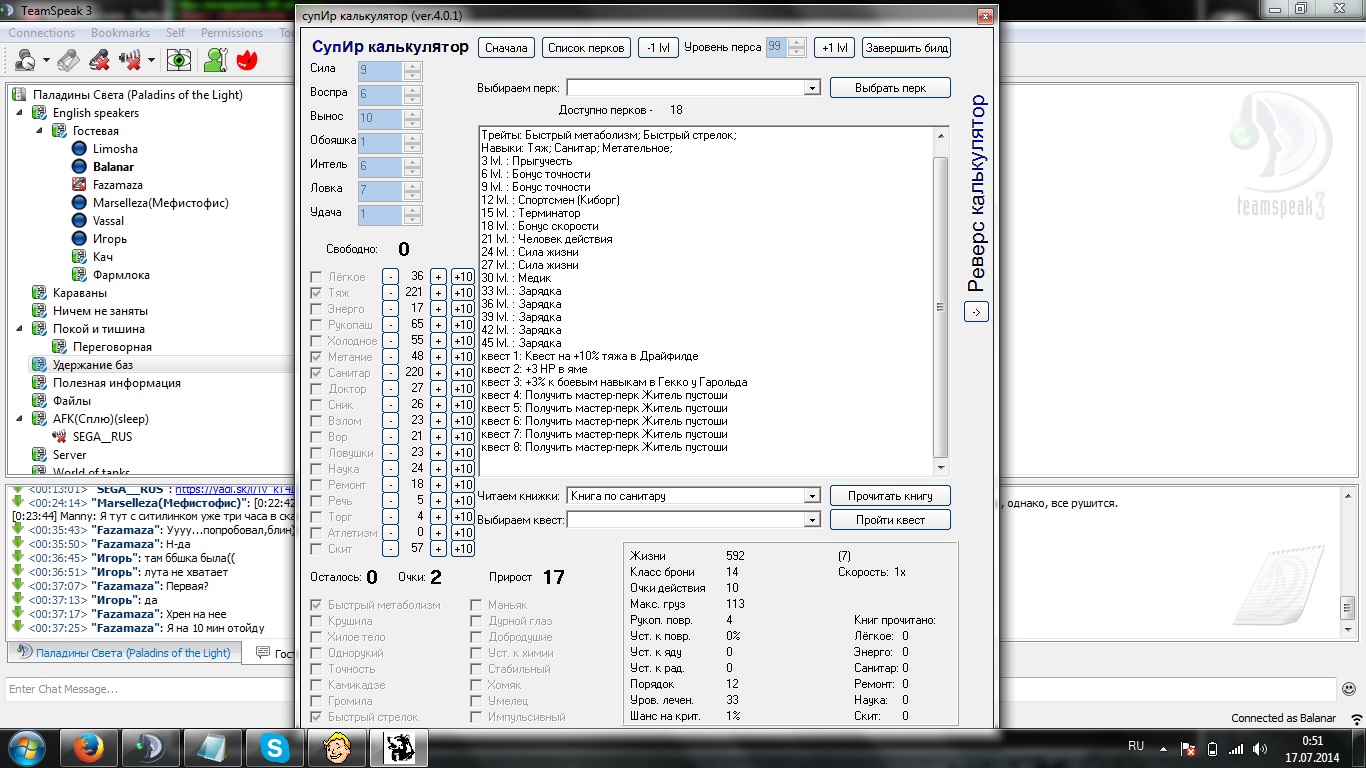Collapse the AFK(Сплю)(sleep) channel
The image size is (1366, 768).
click(20, 419)
